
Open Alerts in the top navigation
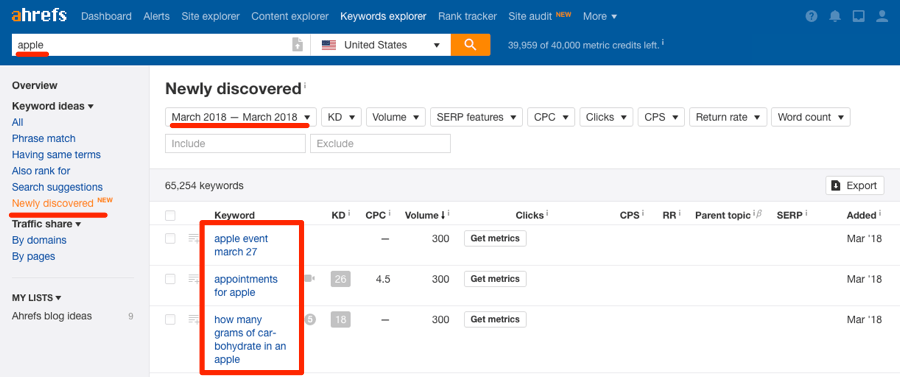157,16
